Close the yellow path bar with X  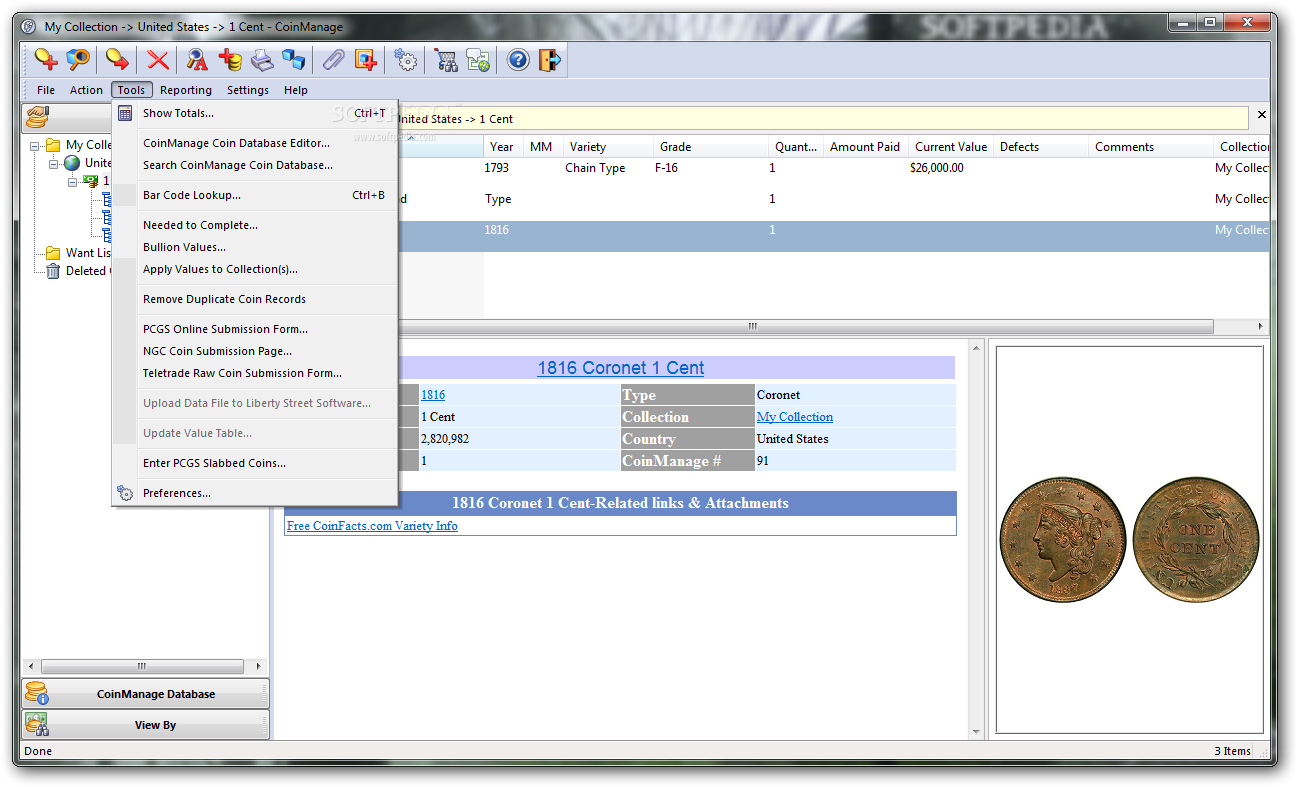click(x=1262, y=115)
